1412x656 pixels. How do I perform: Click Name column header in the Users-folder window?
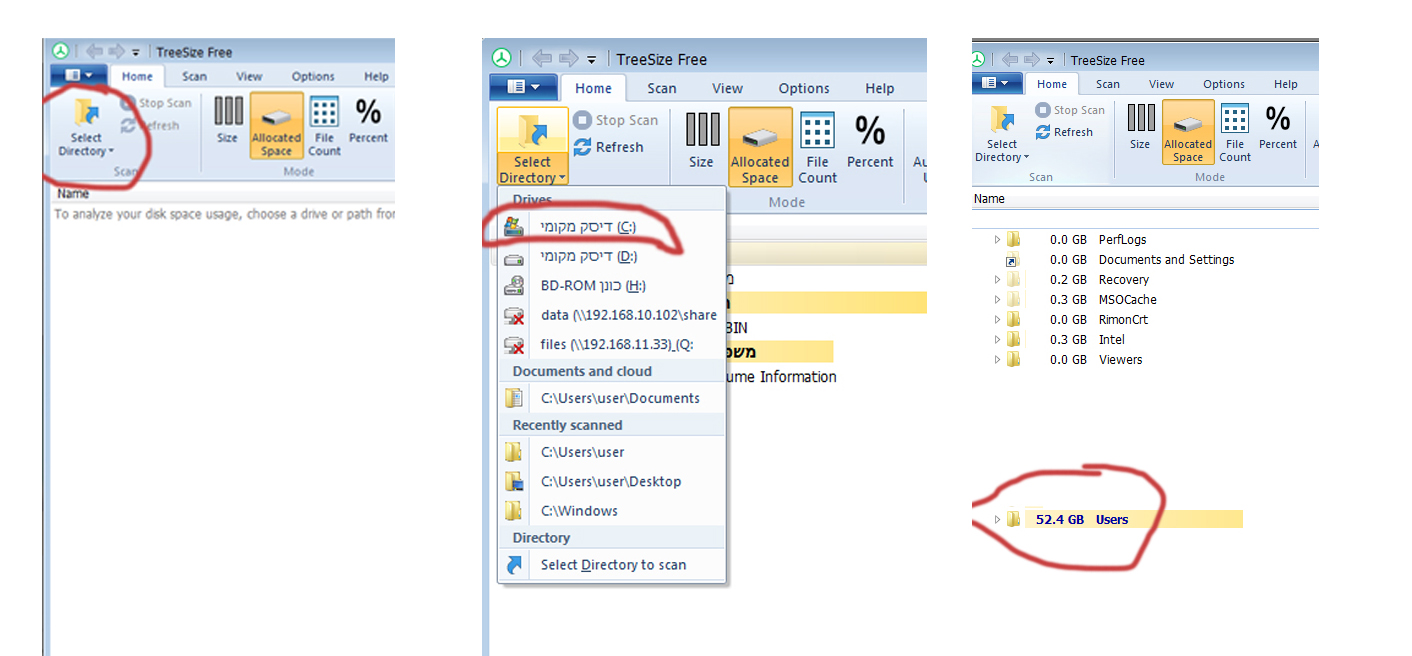pos(989,199)
